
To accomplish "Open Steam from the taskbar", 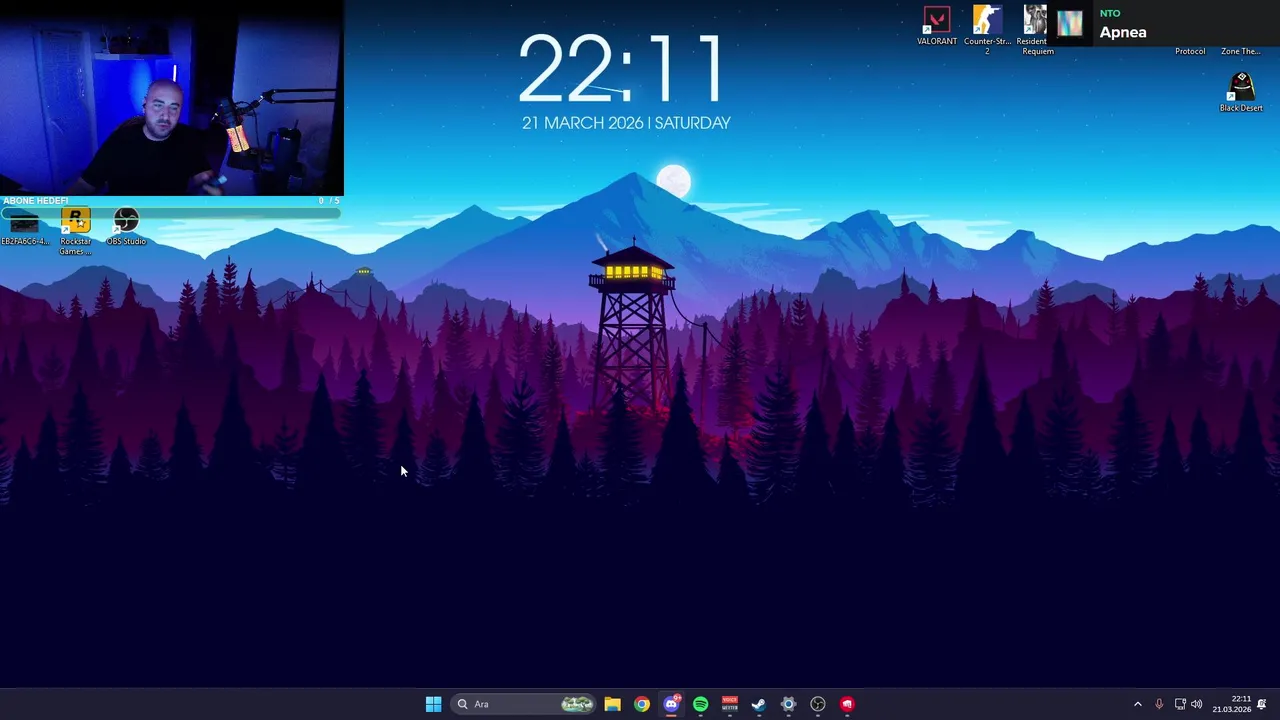I will coord(759,704).
